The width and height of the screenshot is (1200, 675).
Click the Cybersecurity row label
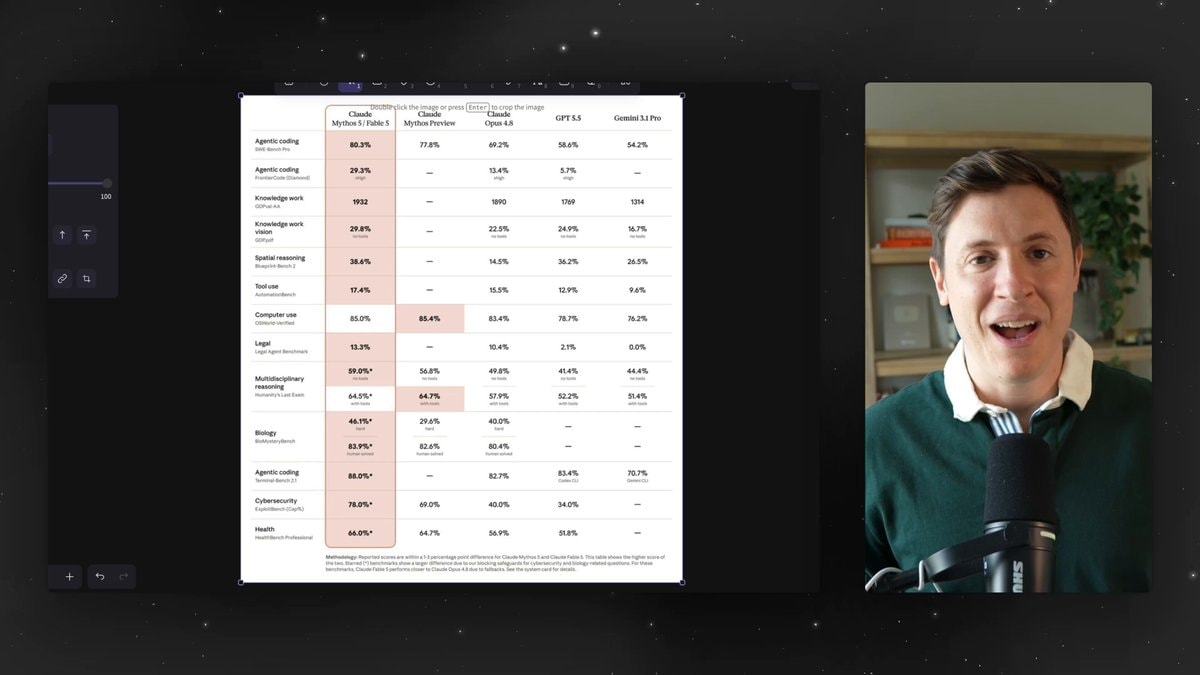(277, 504)
